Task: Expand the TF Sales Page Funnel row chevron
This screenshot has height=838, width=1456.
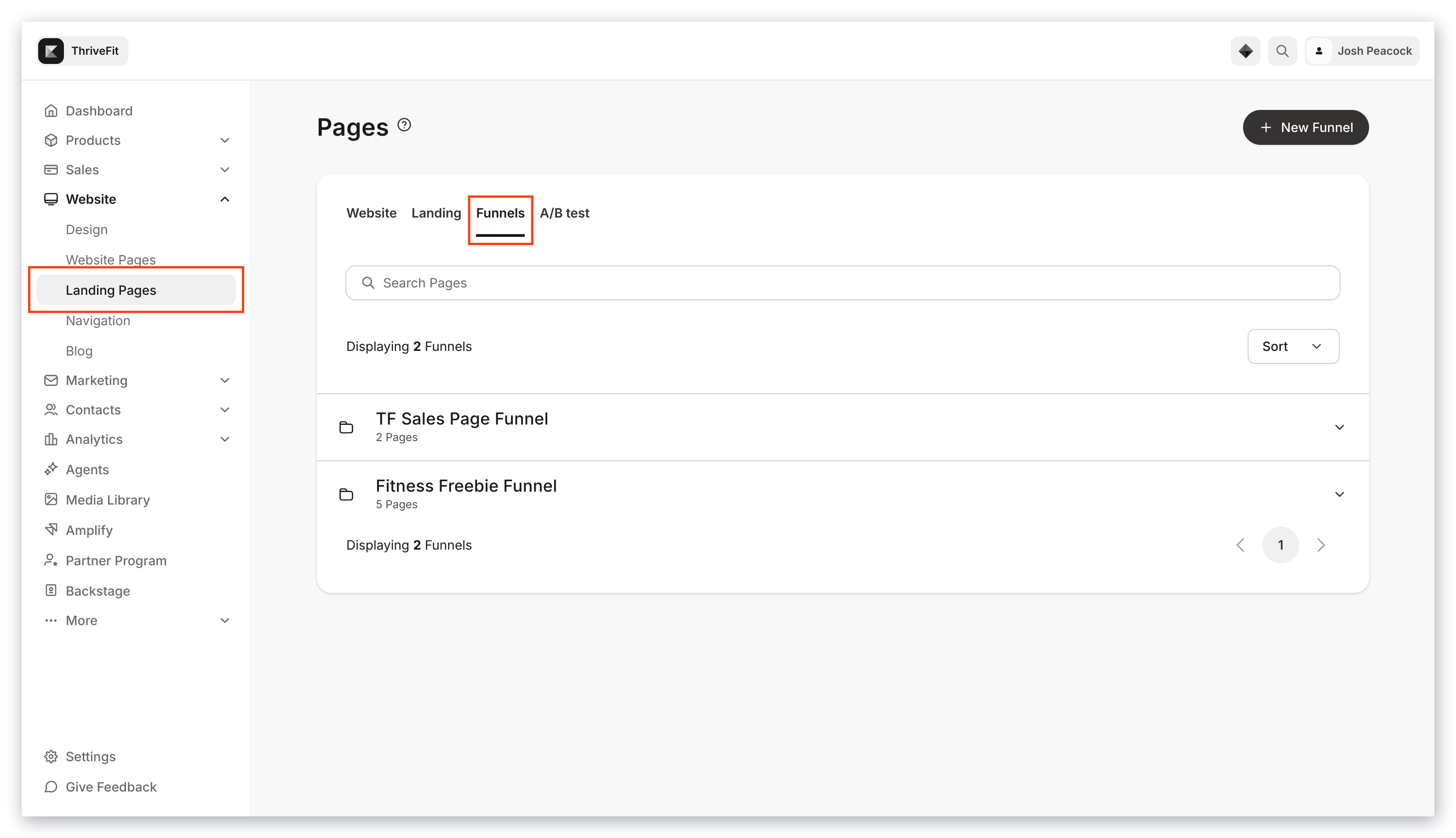Action: click(1339, 427)
